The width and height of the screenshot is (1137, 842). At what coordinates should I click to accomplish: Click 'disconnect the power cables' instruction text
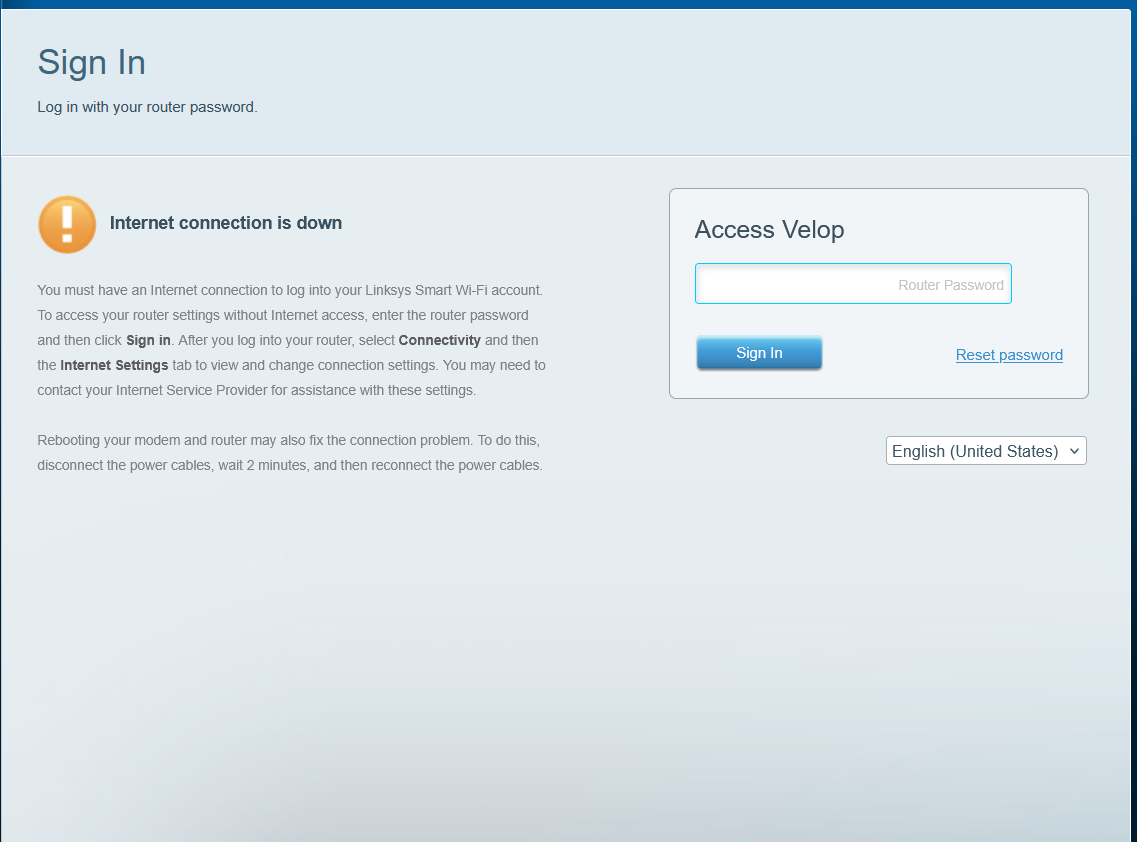coord(124,466)
